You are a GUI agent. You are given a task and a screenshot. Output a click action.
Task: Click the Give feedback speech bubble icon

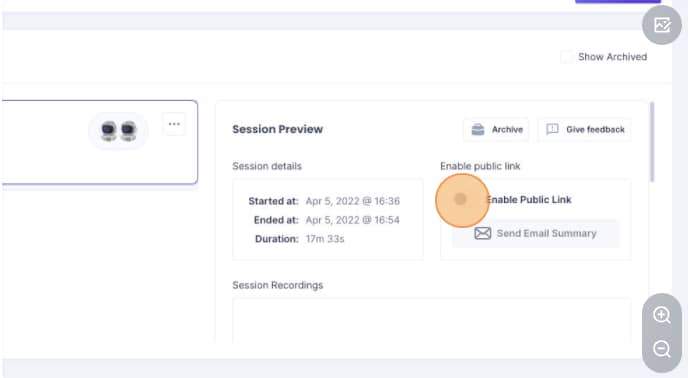coord(552,130)
